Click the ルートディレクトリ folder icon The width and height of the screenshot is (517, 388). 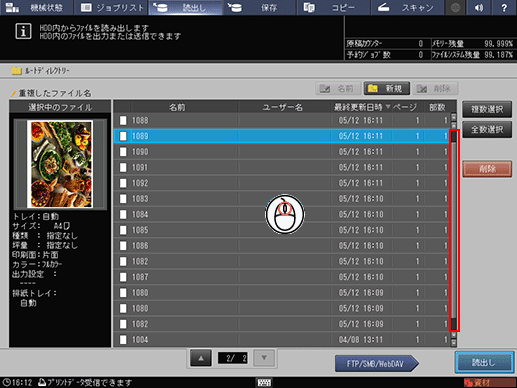(16, 71)
